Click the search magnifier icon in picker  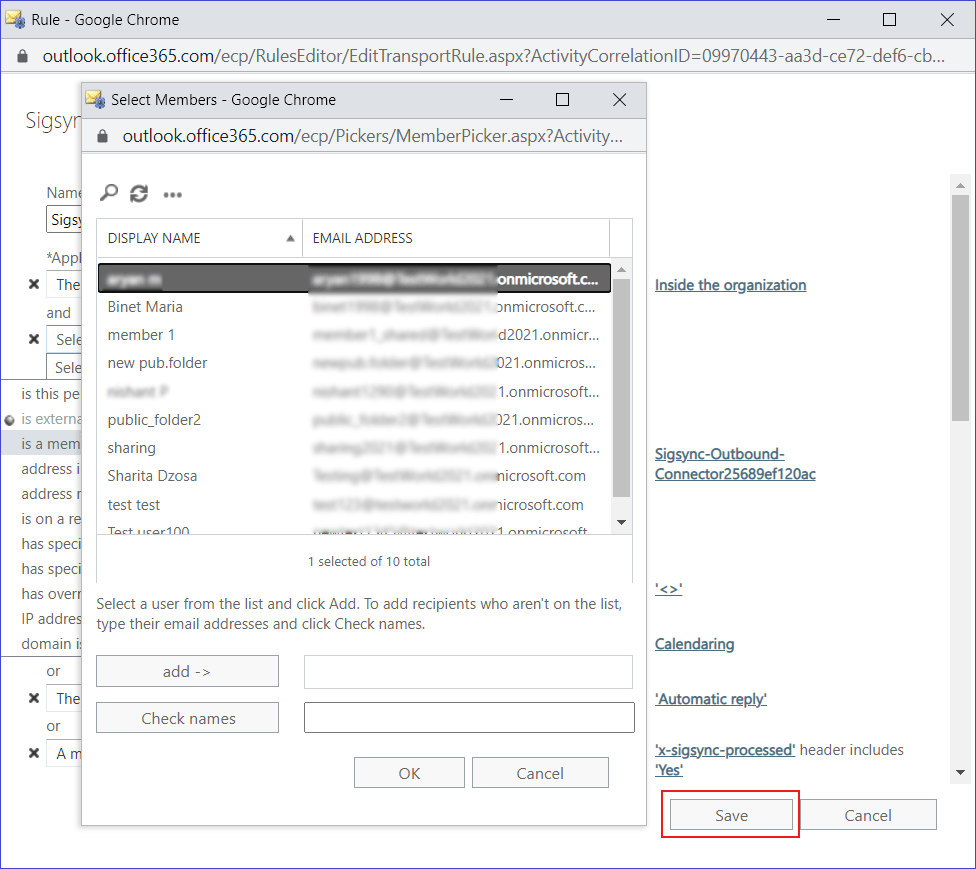point(109,193)
